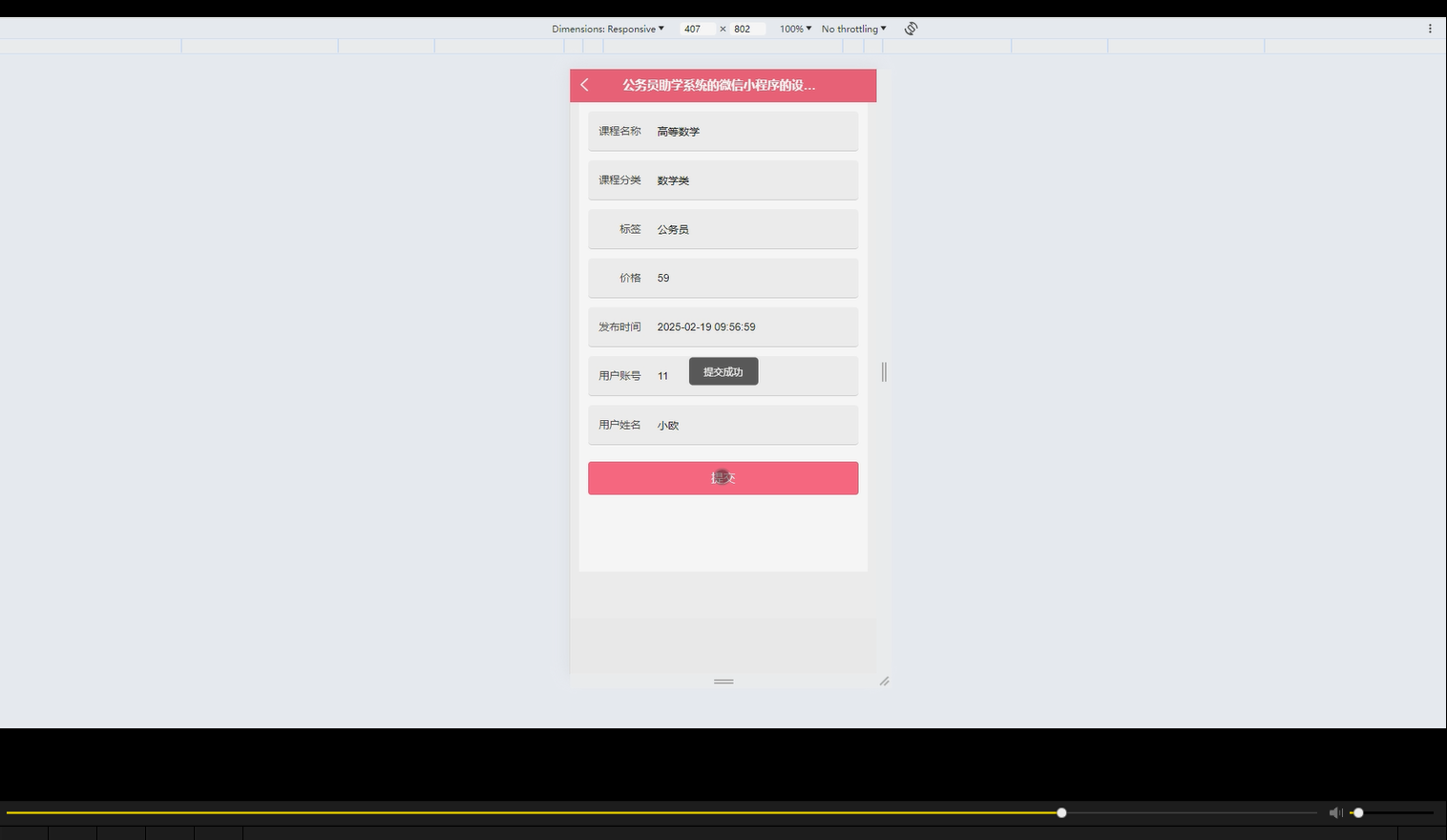
Task: Open the 100% zoom dropdown
Action: point(795,29)
